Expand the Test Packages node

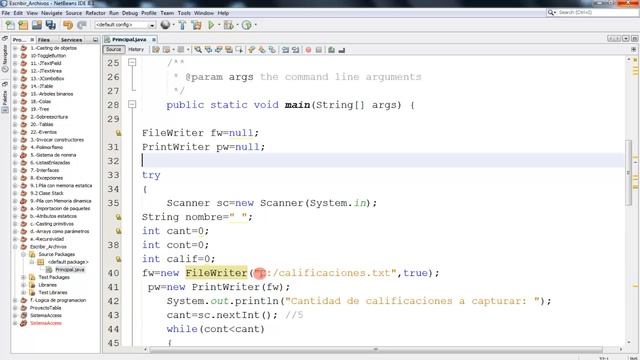23,278
